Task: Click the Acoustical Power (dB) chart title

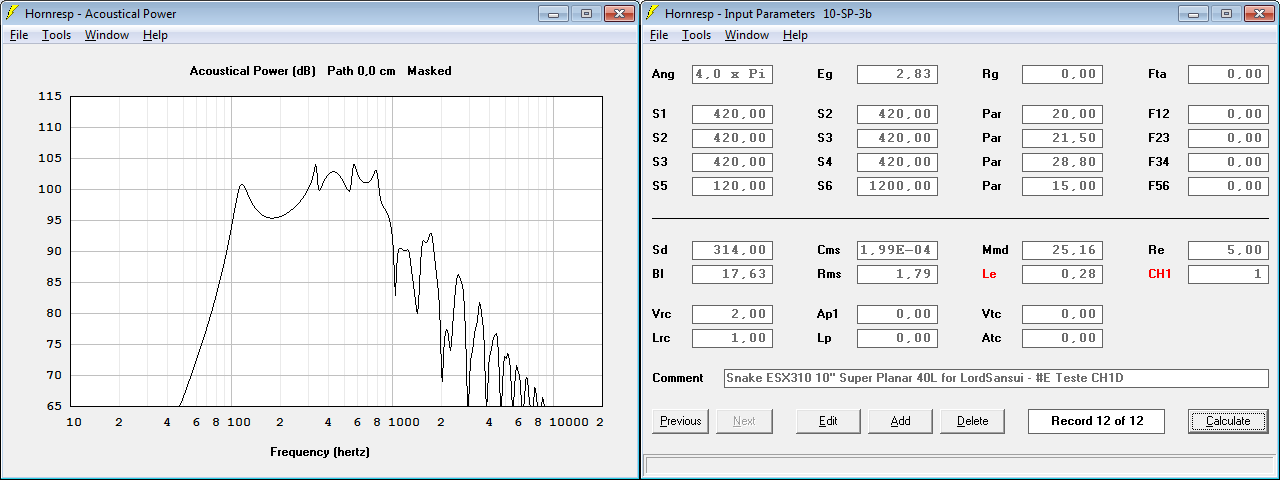Action: point(254,71)
